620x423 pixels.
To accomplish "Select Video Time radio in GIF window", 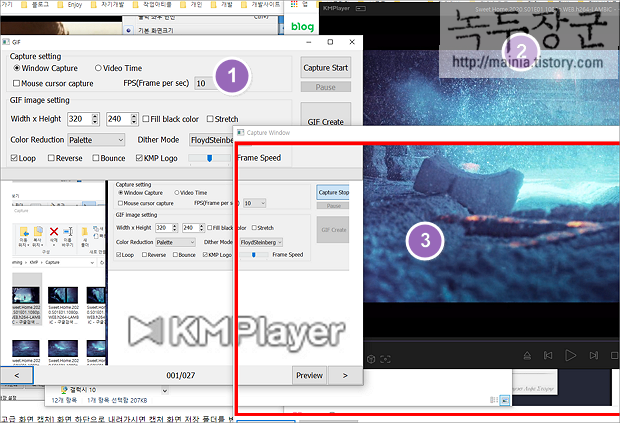I will (98, 68).
